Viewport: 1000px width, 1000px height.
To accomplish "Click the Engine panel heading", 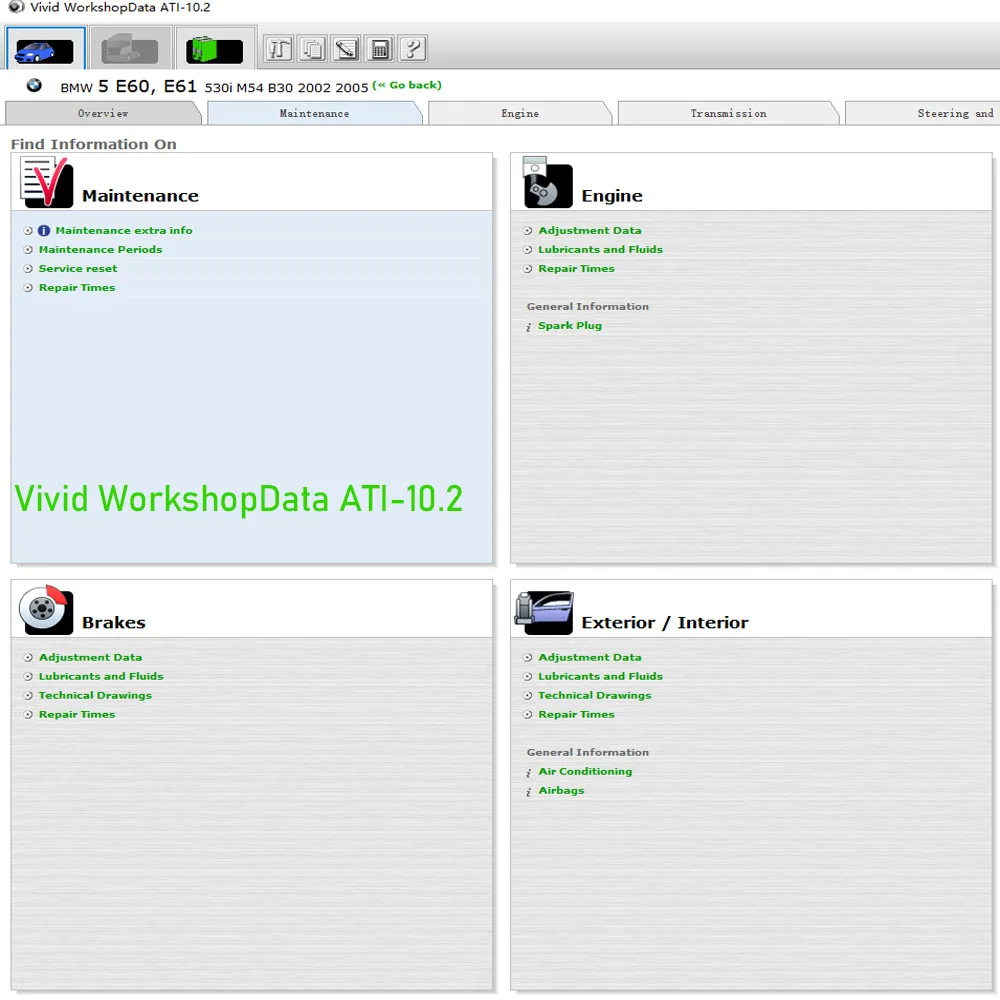I will (612, 196).
